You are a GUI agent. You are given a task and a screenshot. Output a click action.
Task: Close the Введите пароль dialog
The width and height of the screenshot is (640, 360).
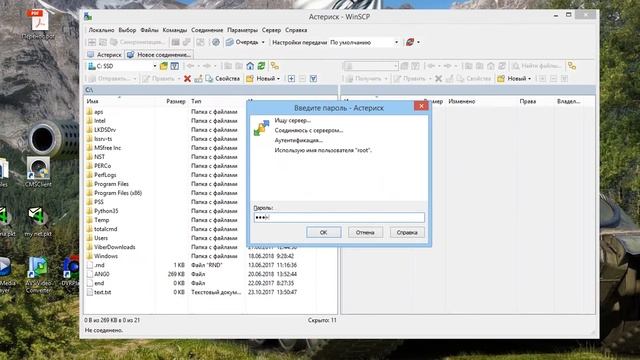[x=421, y=106]
